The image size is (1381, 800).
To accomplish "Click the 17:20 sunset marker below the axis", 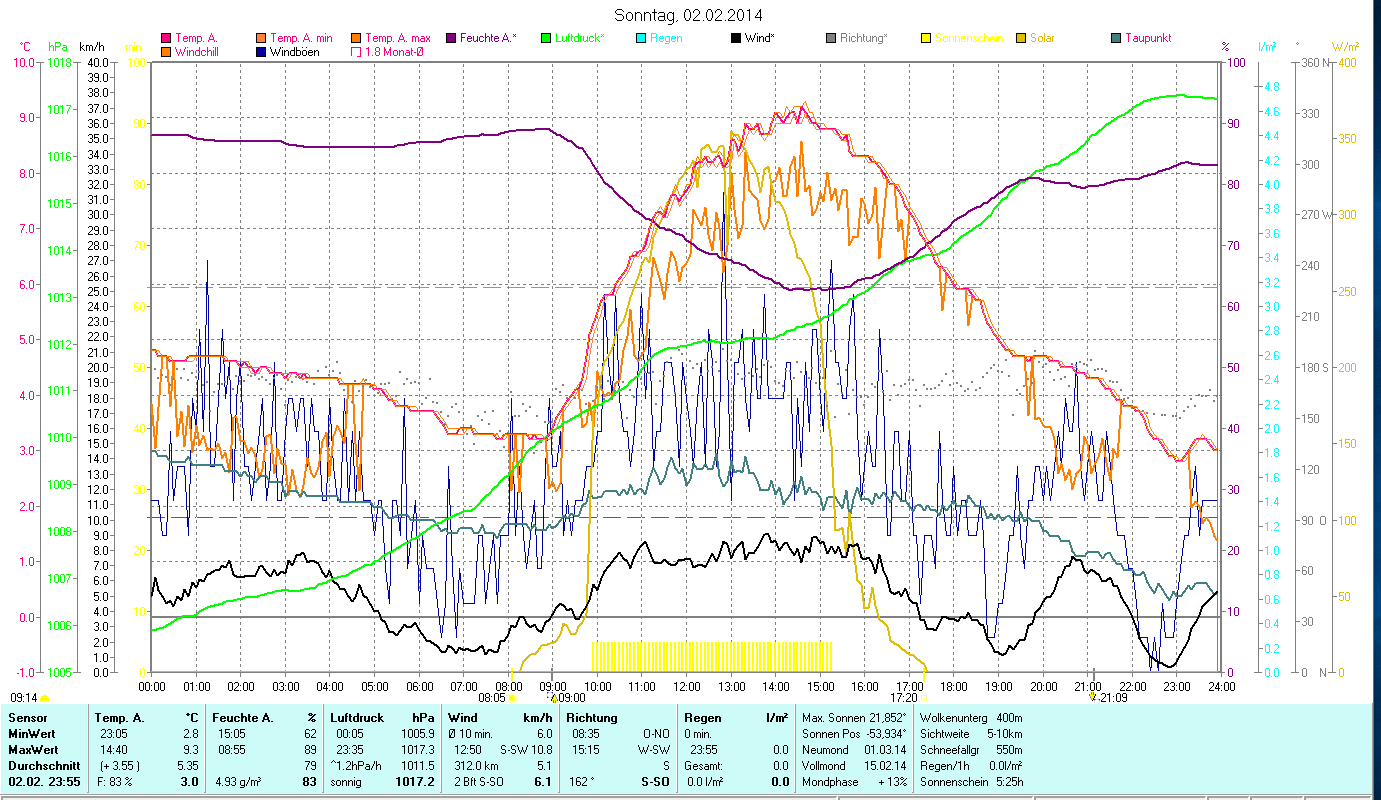I will [904, 697].
